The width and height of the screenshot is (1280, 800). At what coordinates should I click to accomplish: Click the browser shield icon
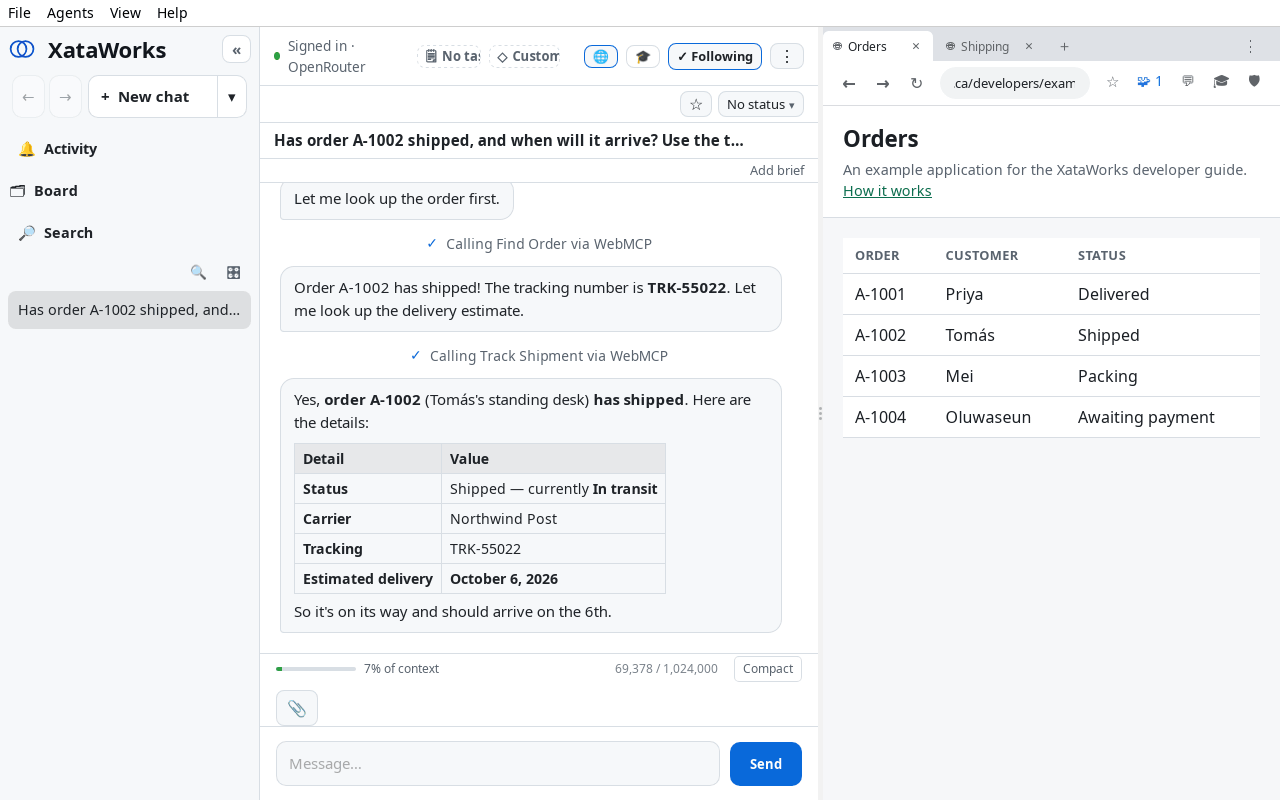coord(1254,82)
